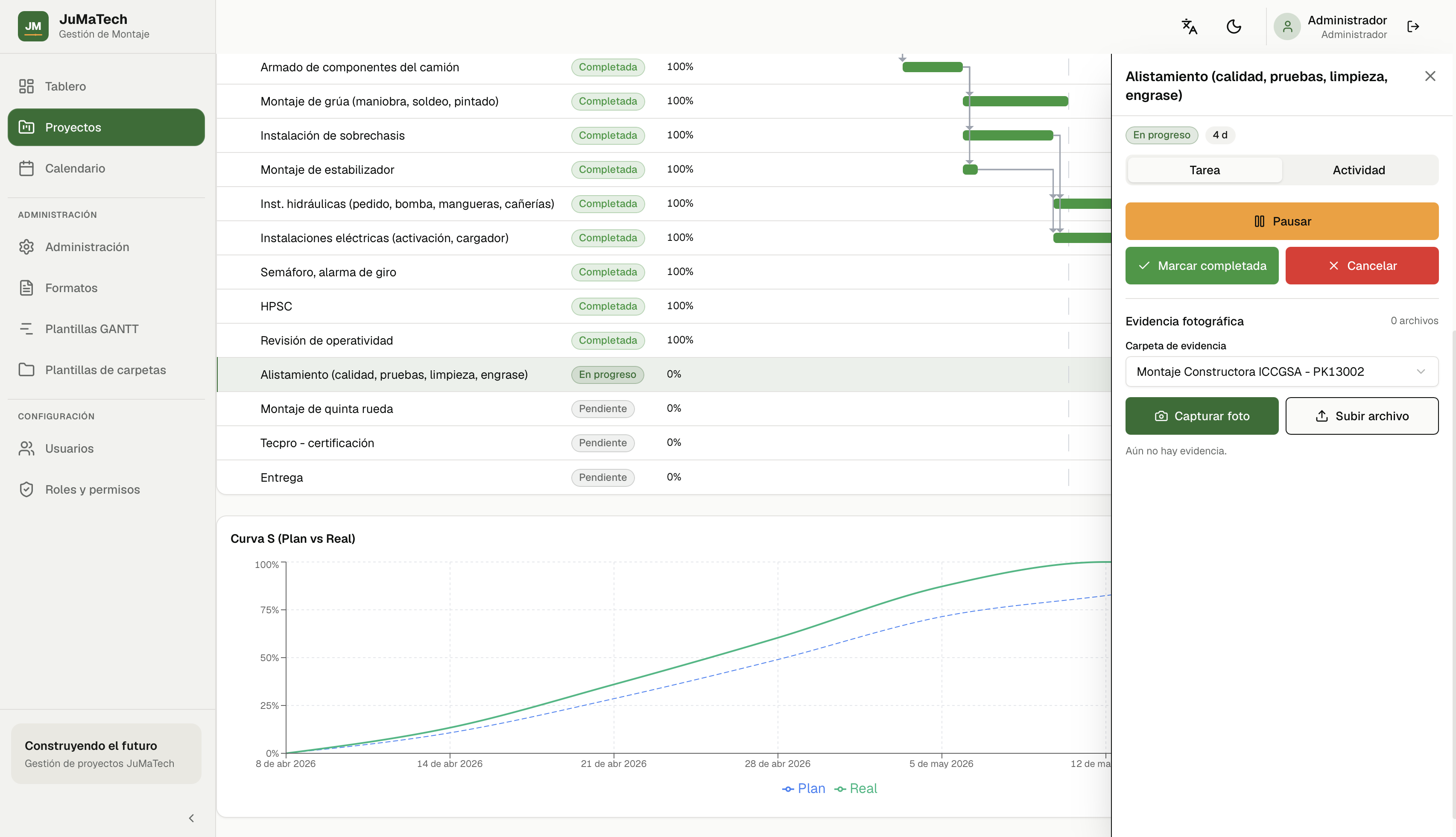Click the 0 archivos counter
The width and height of the screenshot is (1456, 837).
[1414, 321]
